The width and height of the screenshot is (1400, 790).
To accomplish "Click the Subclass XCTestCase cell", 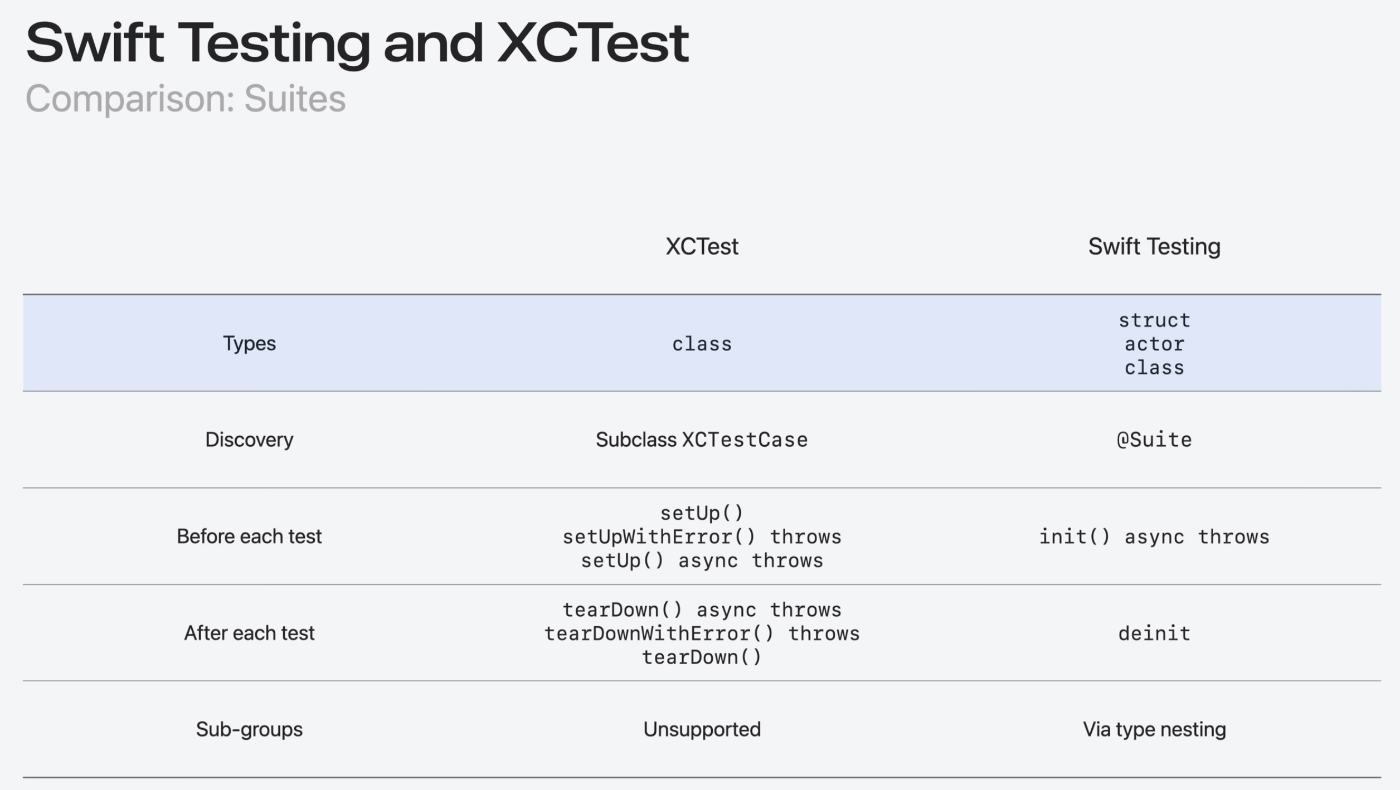I will pos(702,440).
